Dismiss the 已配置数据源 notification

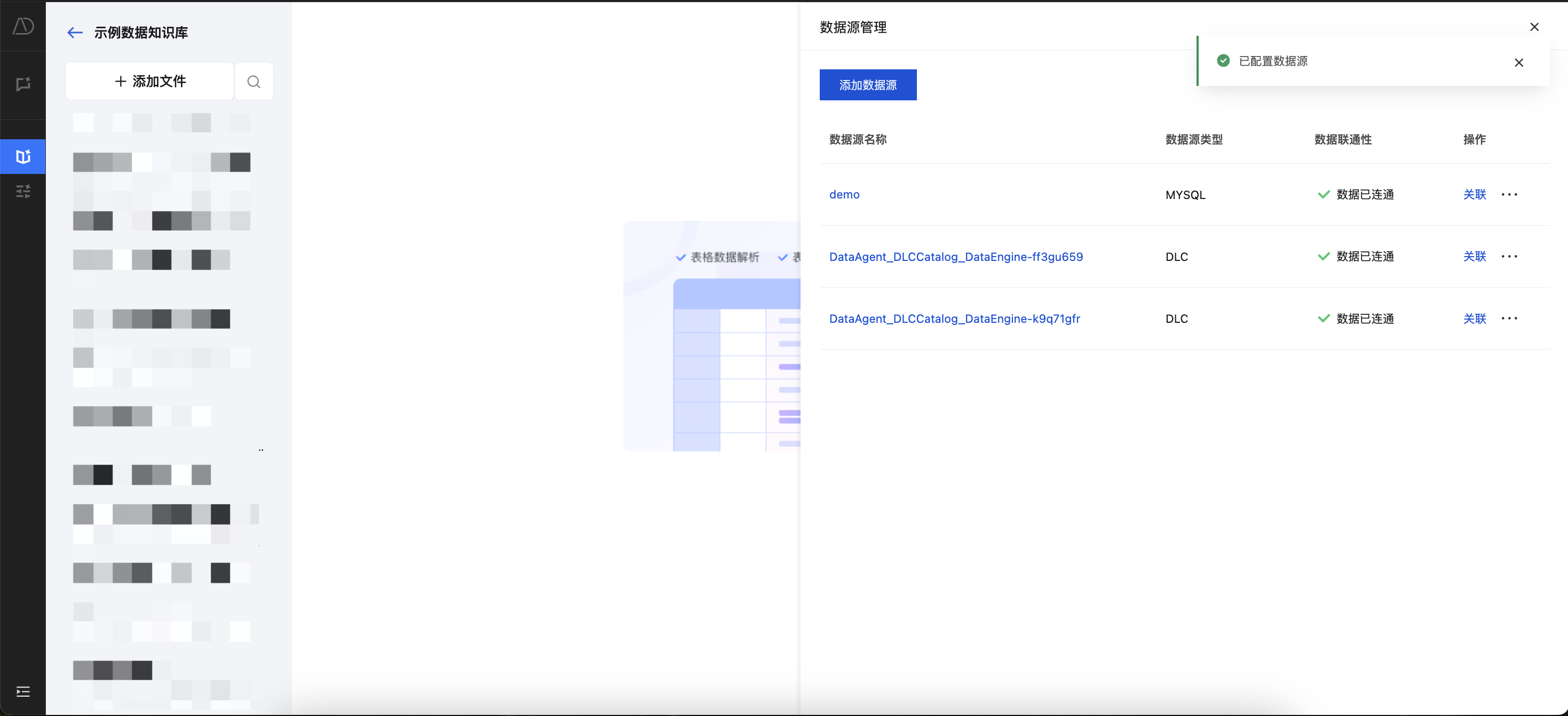pos(1519,62)
